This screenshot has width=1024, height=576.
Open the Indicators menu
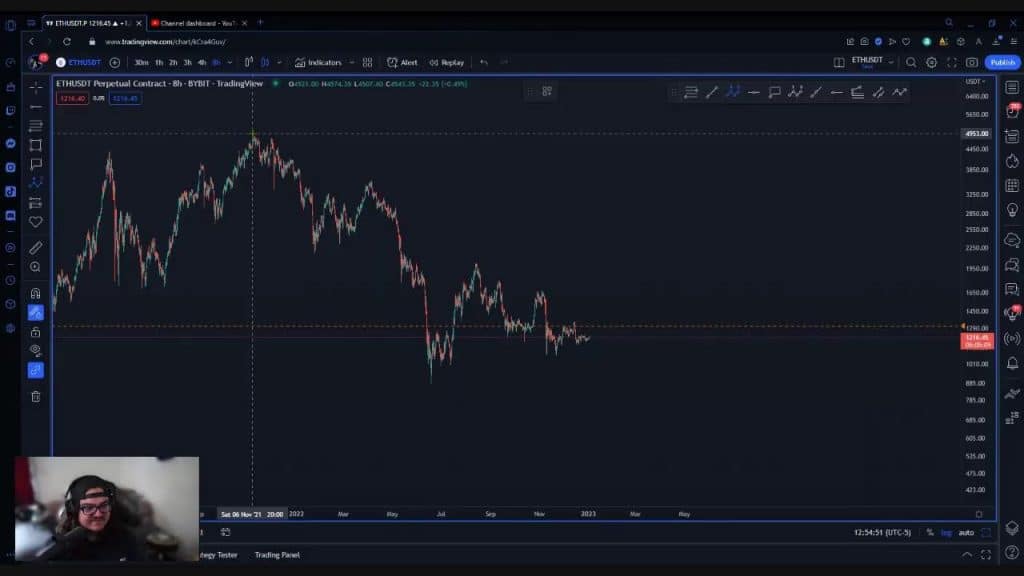point(318,62)
